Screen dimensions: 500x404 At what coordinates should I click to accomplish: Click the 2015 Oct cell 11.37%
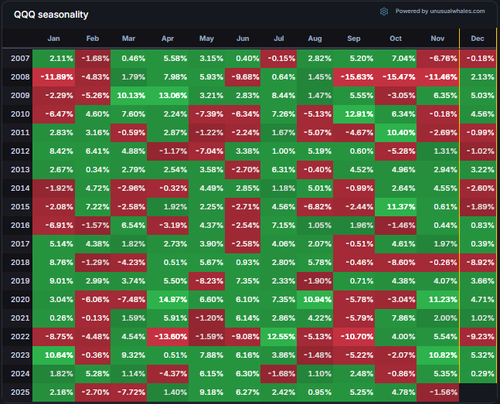(x=396, y=207)
